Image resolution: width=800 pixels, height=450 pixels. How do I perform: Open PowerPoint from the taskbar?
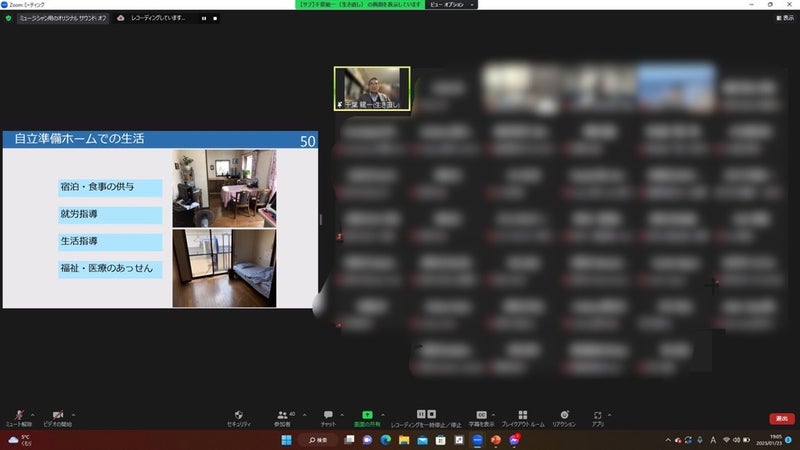(x=495, y=440)
